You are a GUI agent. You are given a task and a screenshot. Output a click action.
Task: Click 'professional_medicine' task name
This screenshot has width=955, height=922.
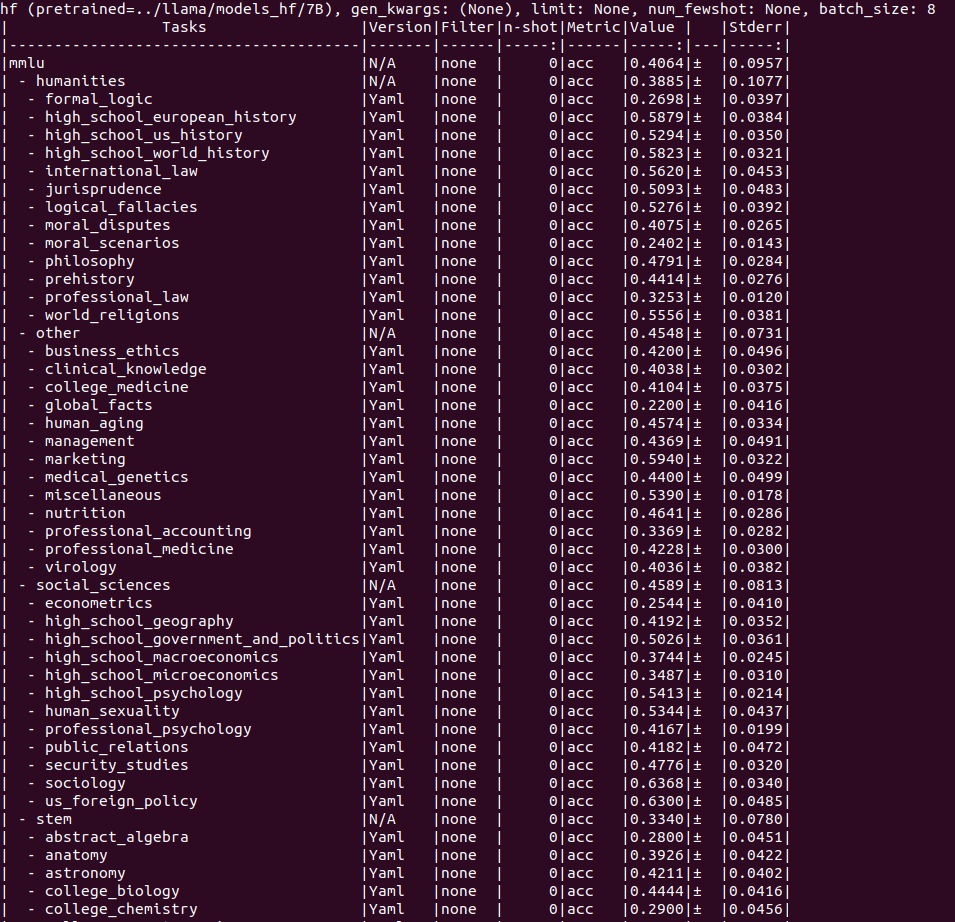click(139, 549)
